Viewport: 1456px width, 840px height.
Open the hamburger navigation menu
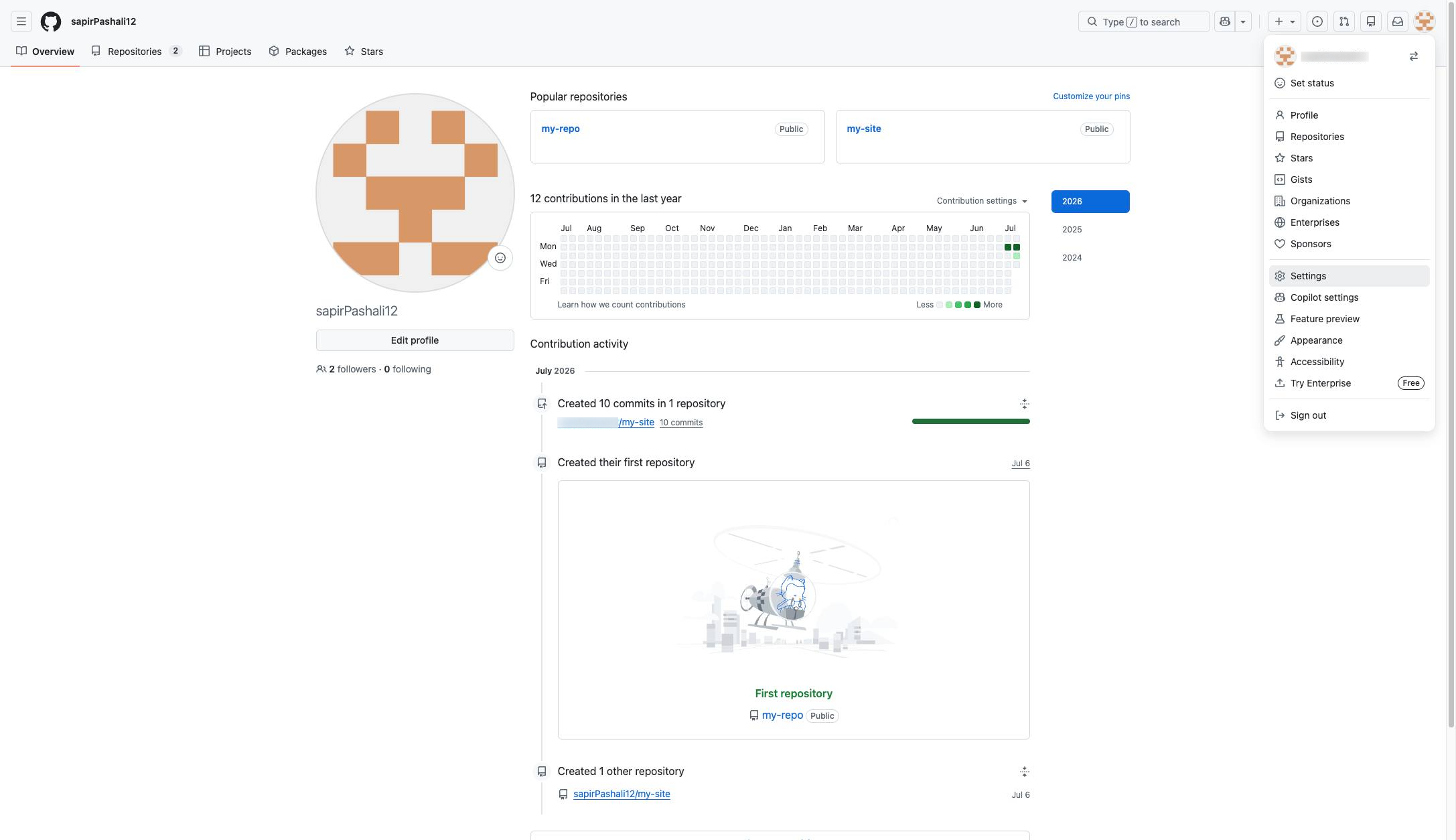click(x=21, y=21)
